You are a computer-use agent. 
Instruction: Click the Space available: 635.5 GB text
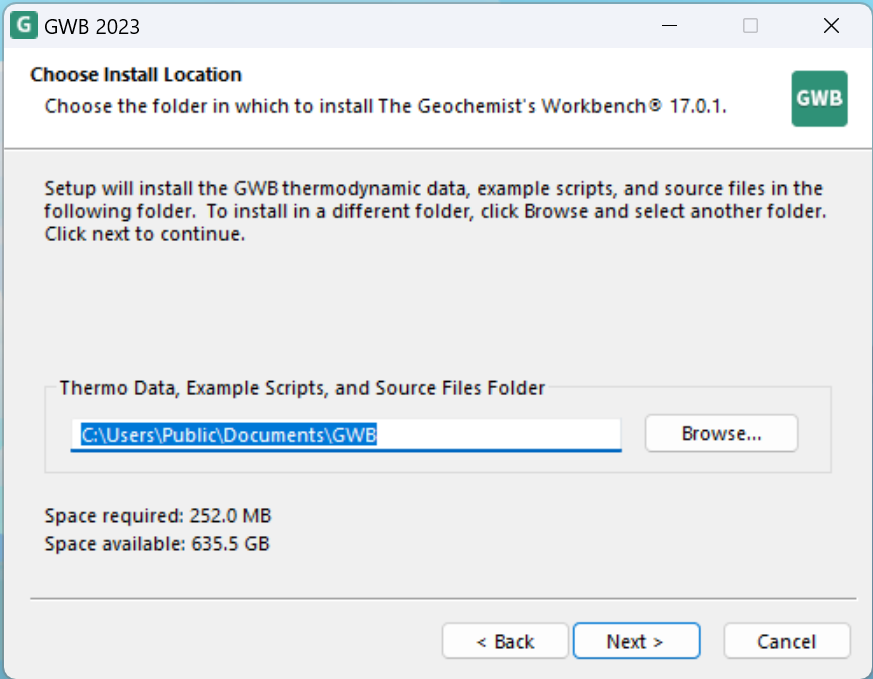[x=157, y=544]
